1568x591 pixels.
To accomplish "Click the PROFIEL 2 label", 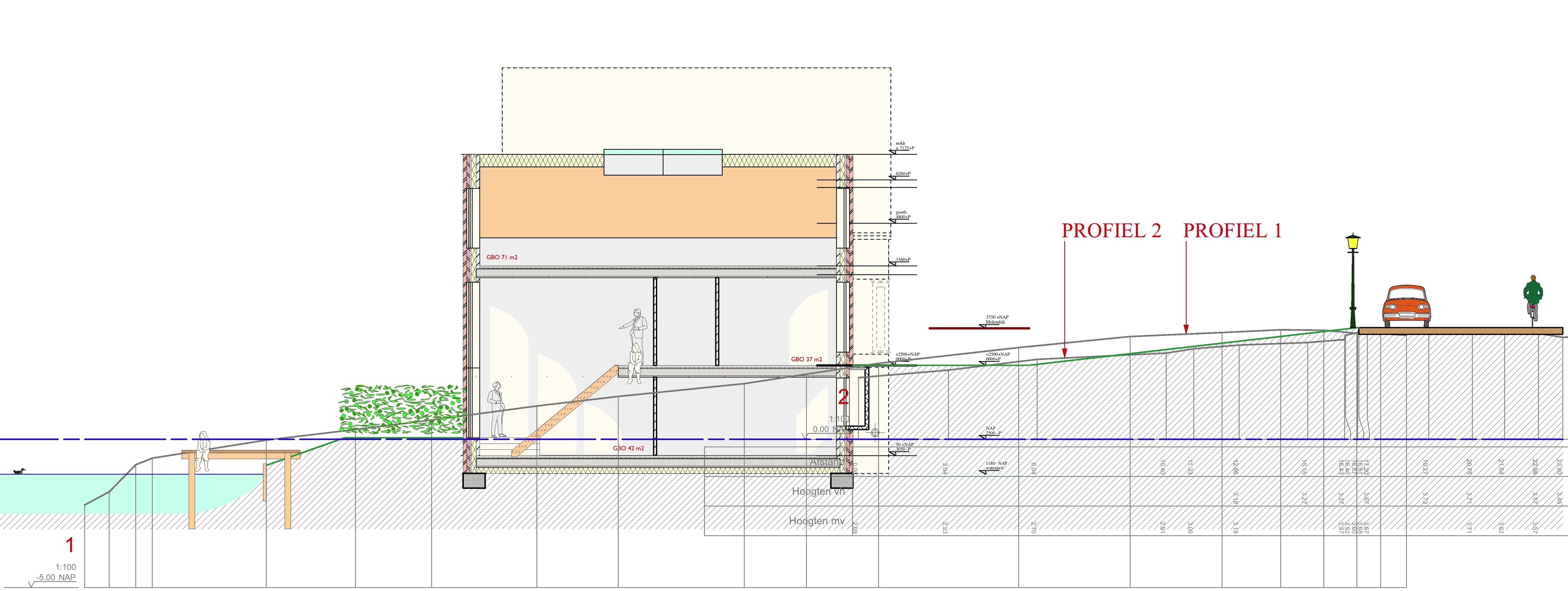I will [x=1111, y=230].
